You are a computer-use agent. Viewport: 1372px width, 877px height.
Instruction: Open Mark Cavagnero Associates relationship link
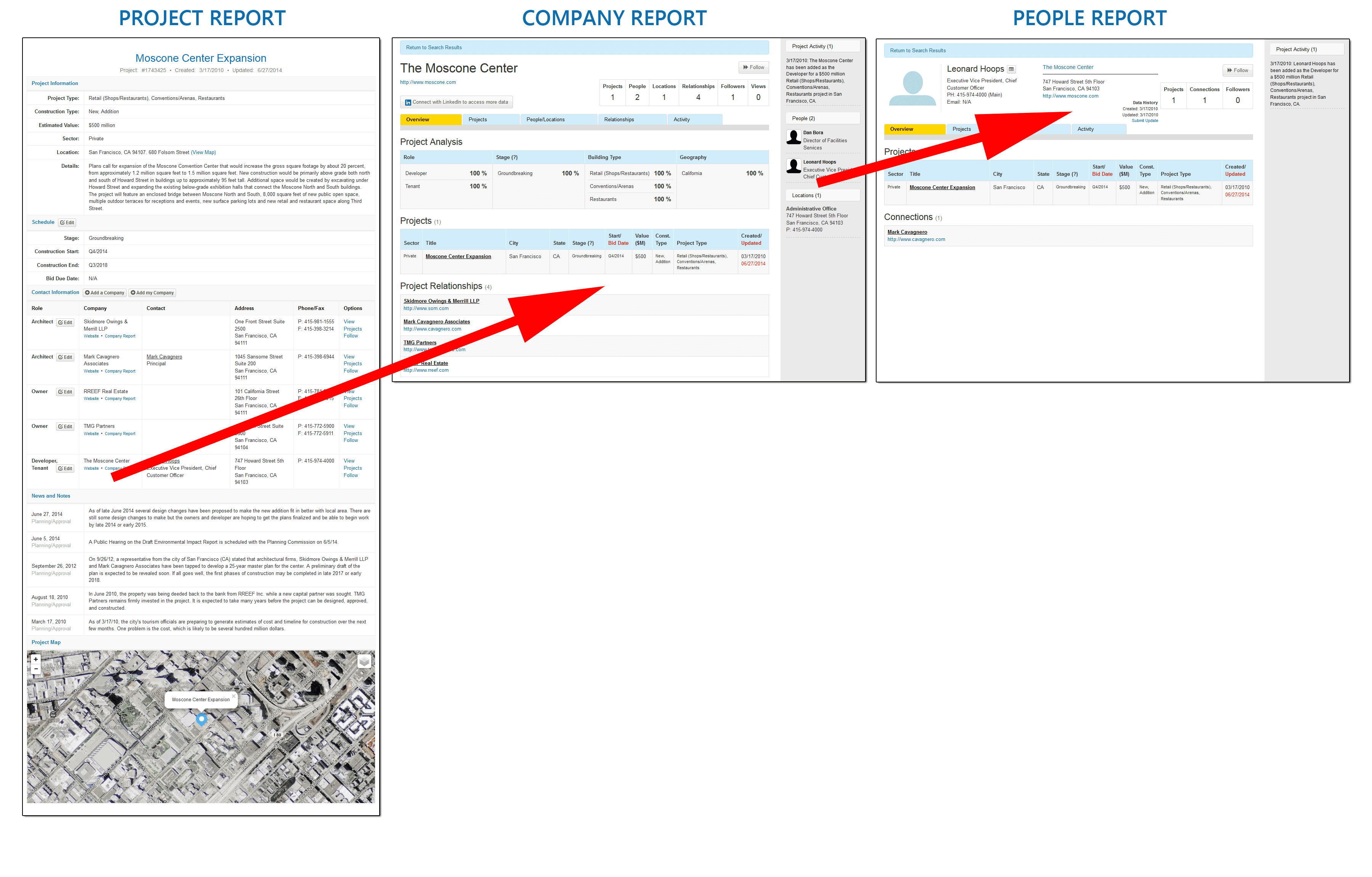[x=437, y=321]
